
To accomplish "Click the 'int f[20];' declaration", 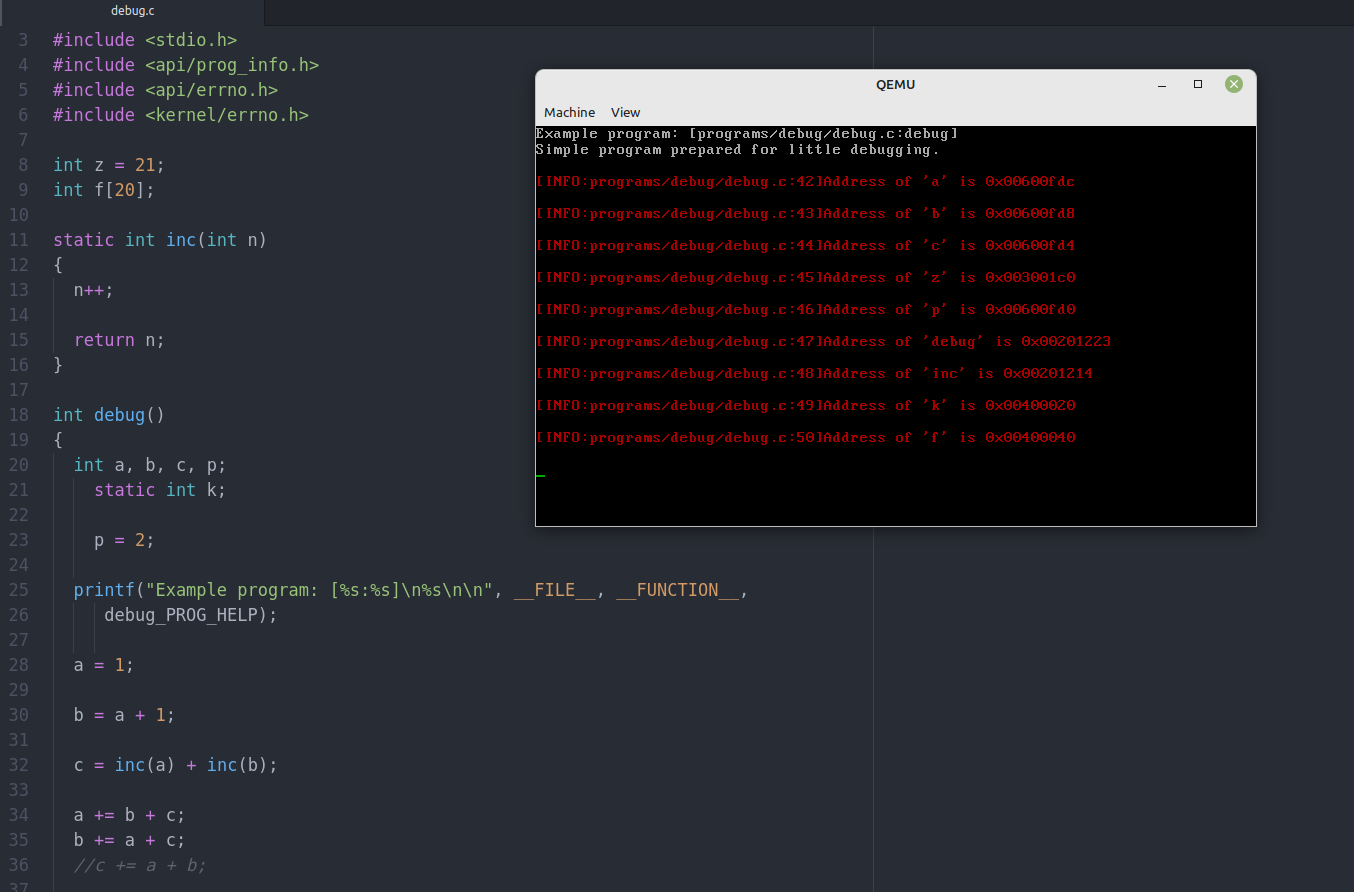I will pyautogui.click(x=104, y=190).
